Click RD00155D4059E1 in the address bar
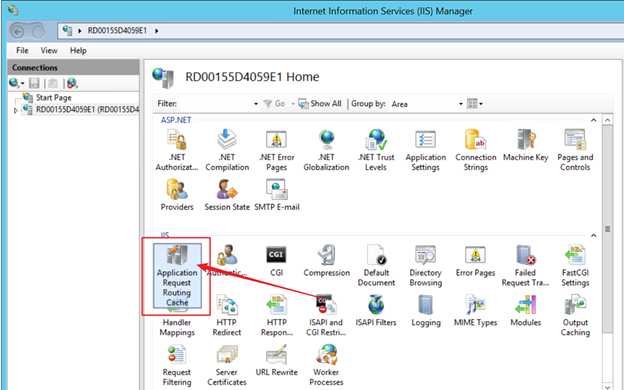The image size is (624, 390). (117, 31)
